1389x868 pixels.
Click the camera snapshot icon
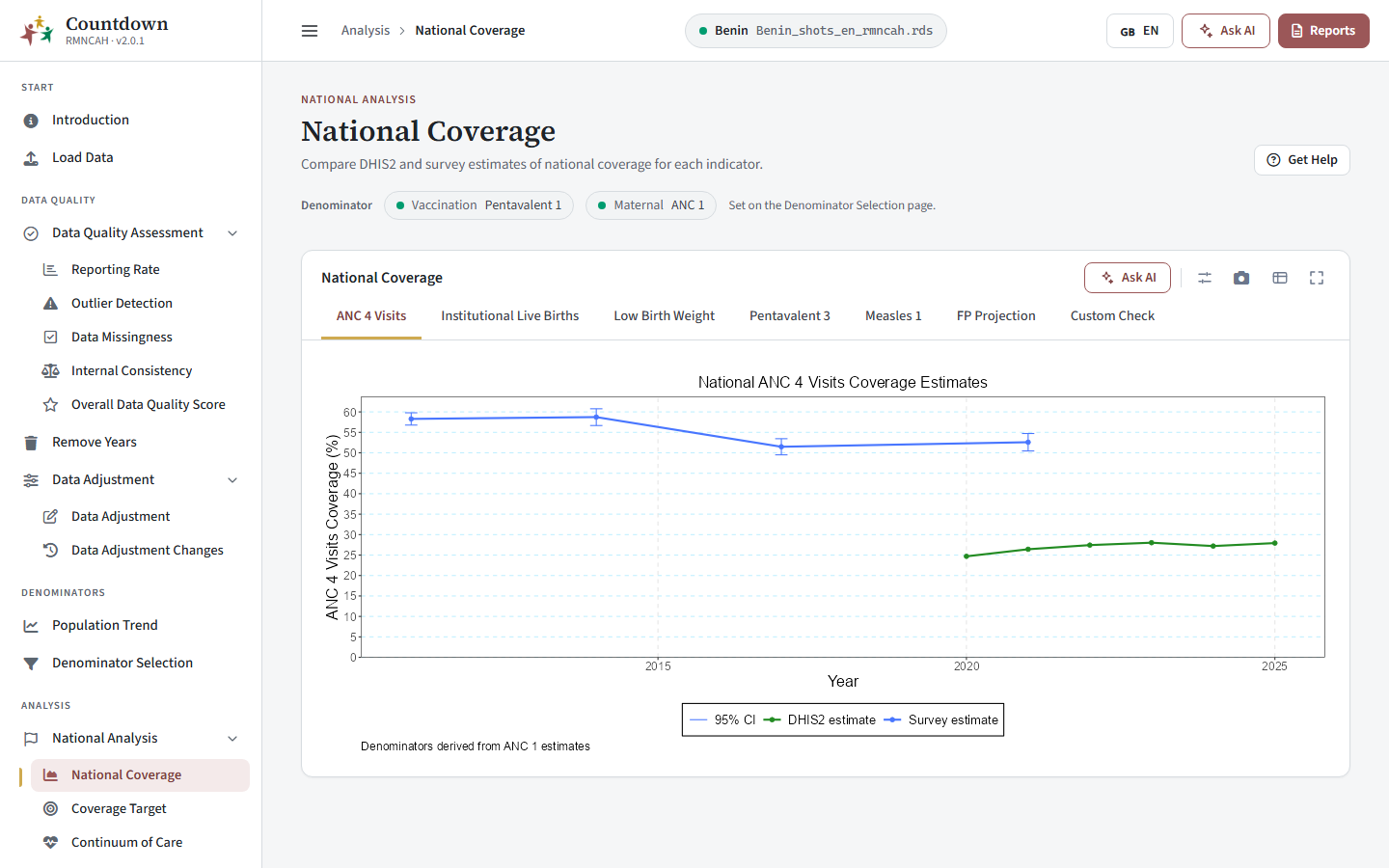[x=1241, y=278]
